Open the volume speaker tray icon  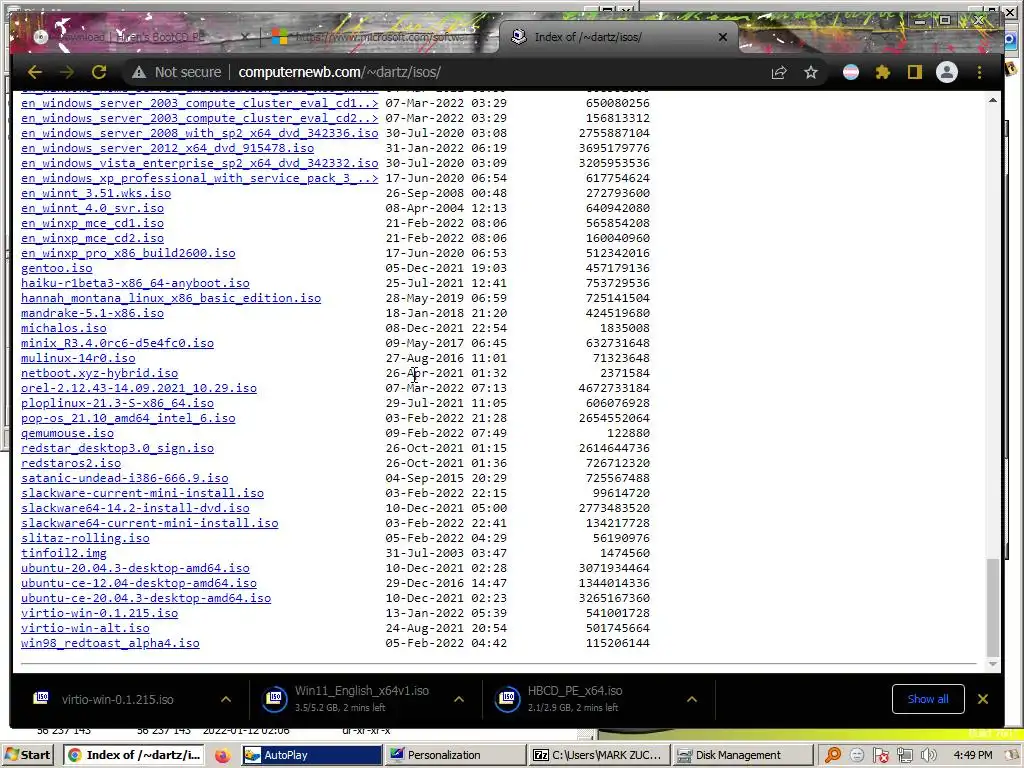point(929,755)
